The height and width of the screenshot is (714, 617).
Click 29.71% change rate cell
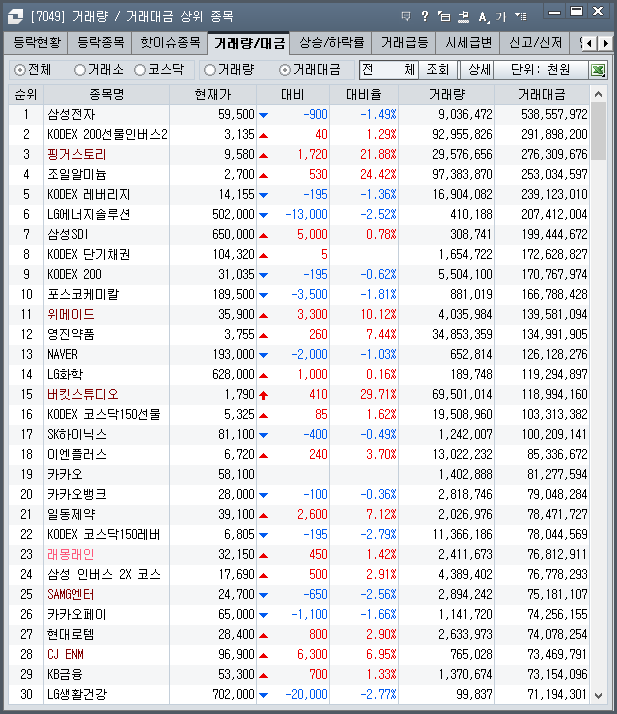(x=378, y=395)
